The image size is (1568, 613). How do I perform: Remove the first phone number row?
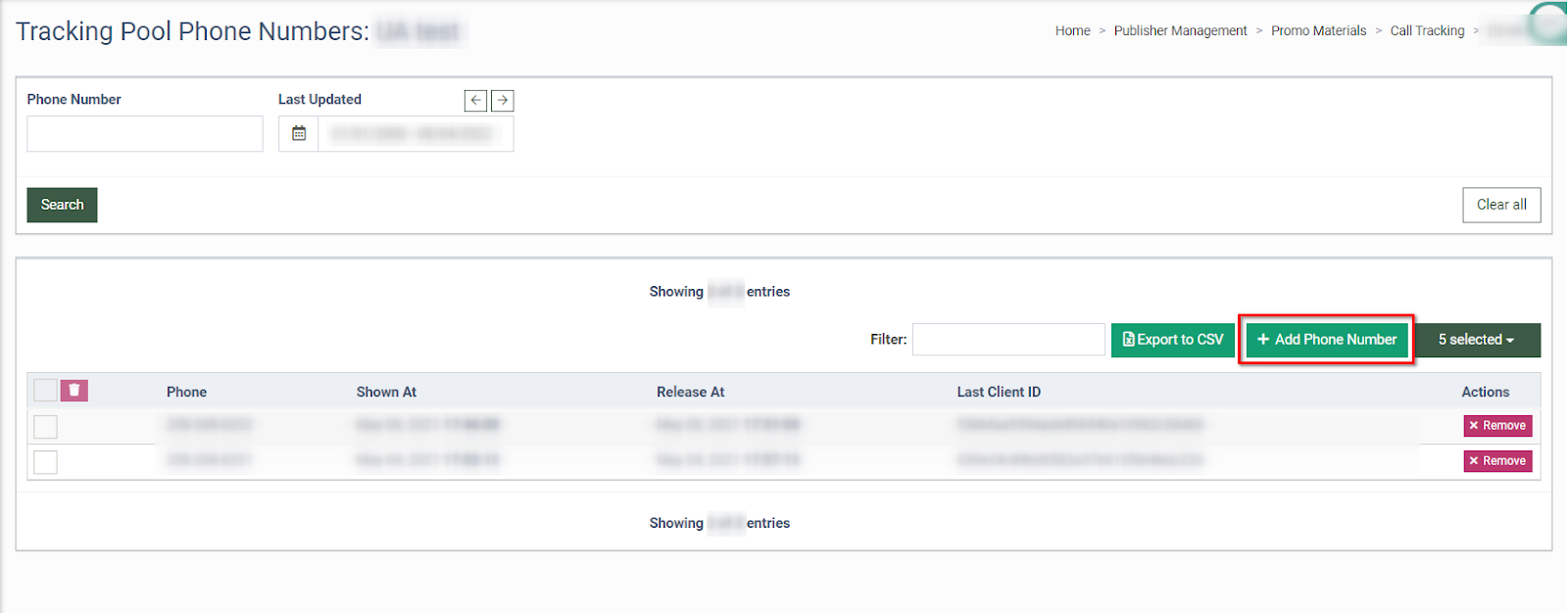tap(1497, 426)
